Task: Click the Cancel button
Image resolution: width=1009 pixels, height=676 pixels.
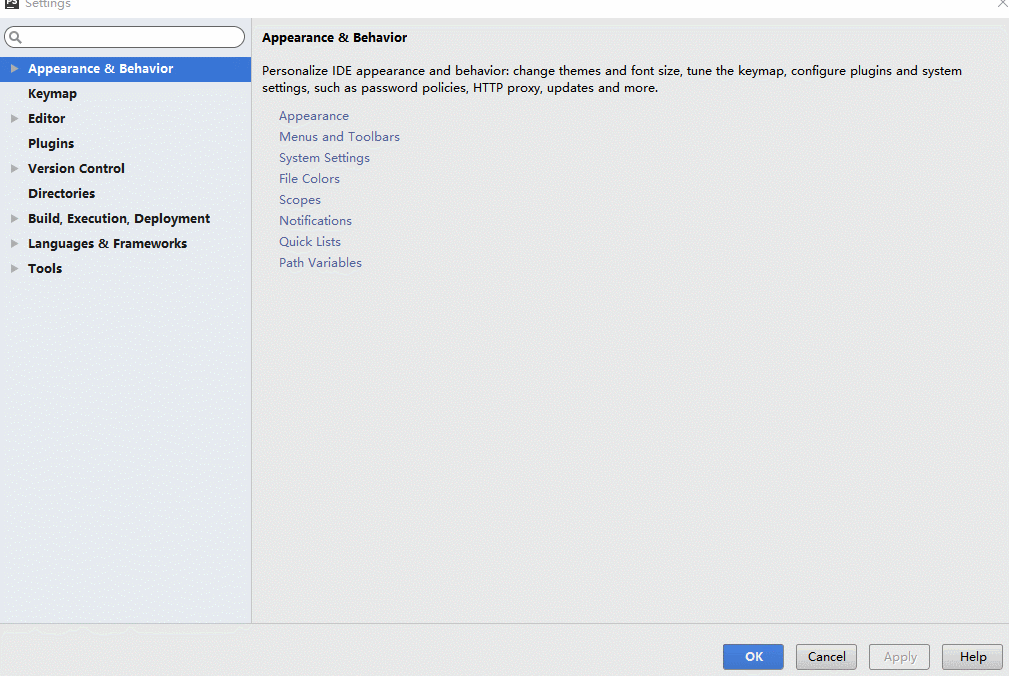Action: tap(826, 657)
